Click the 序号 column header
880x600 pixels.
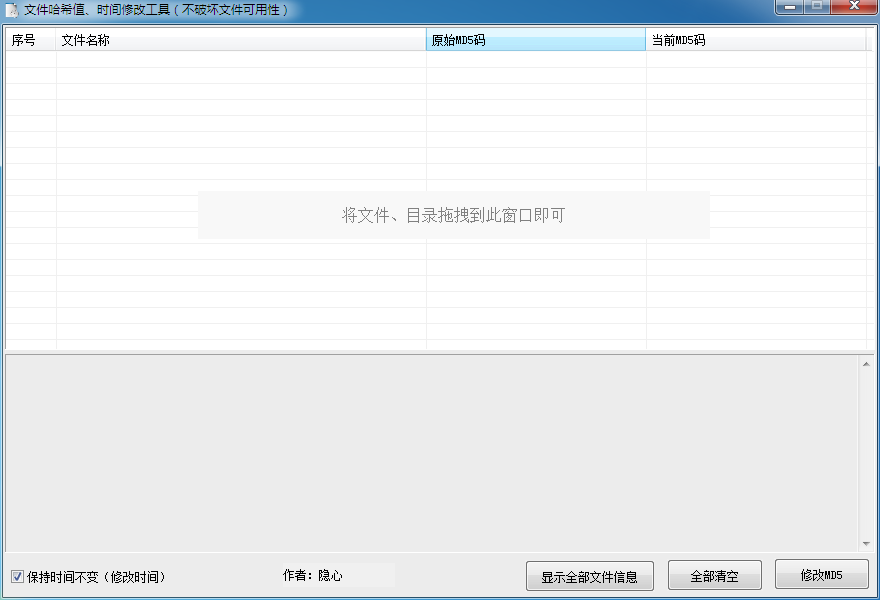(30, 40)
